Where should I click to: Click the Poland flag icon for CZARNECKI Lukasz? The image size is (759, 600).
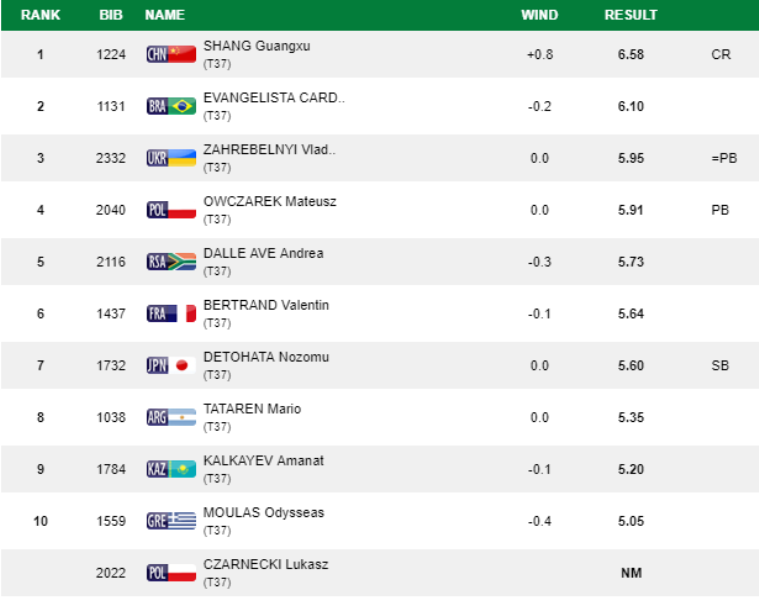pos(171,573)
